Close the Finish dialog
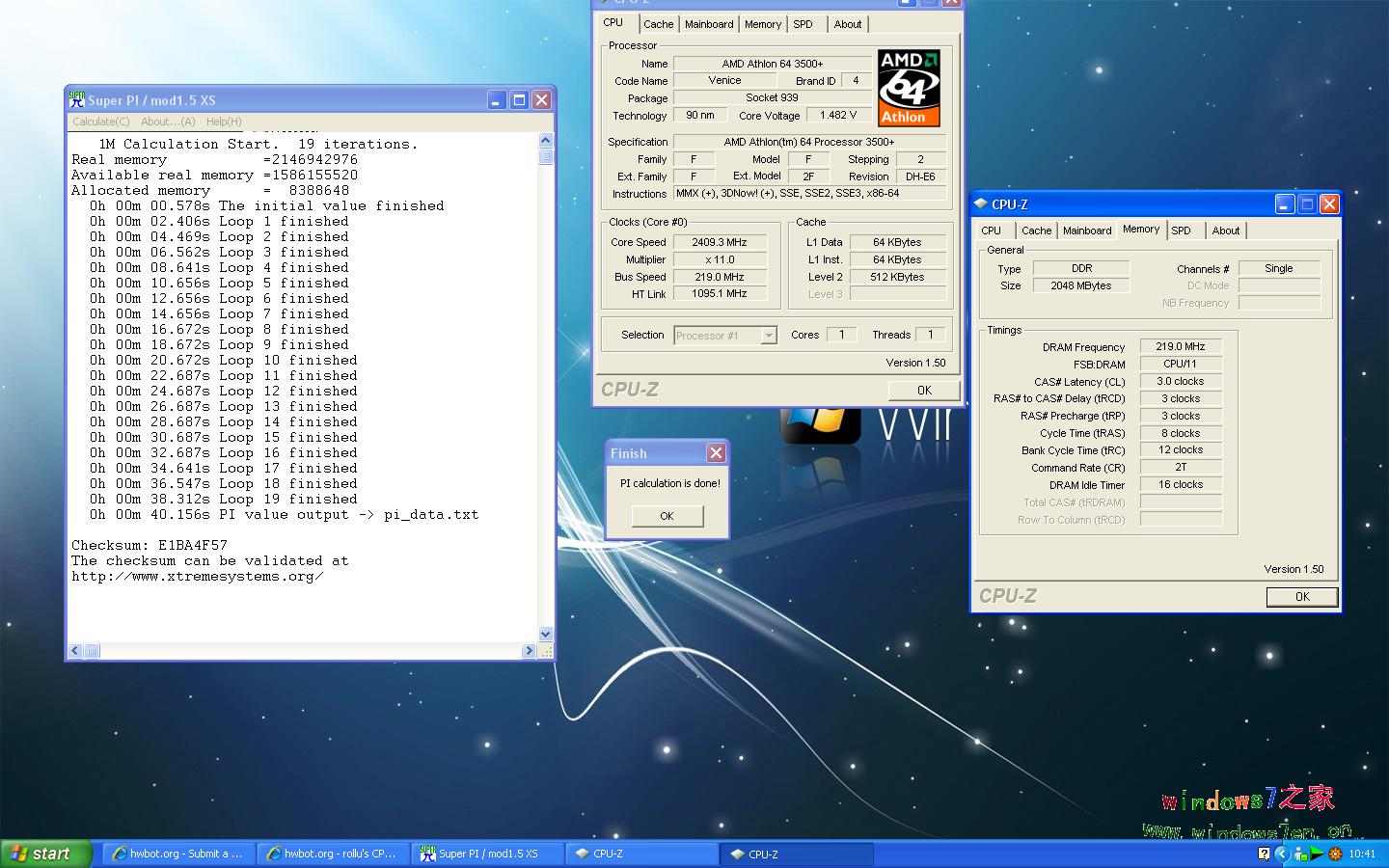1389x868 pixels. pos(716,452)
